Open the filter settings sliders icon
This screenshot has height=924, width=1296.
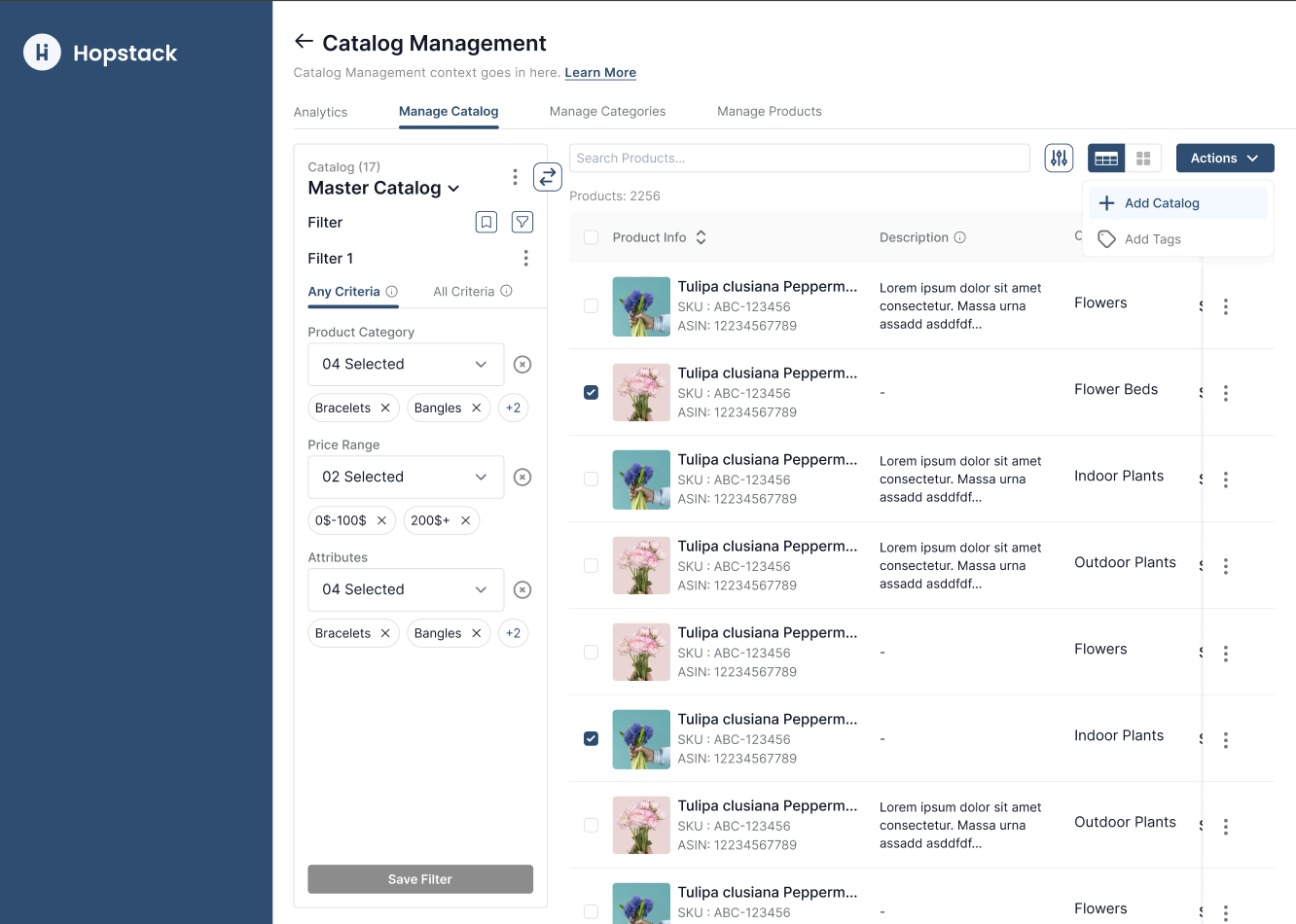coord(1059,158)
